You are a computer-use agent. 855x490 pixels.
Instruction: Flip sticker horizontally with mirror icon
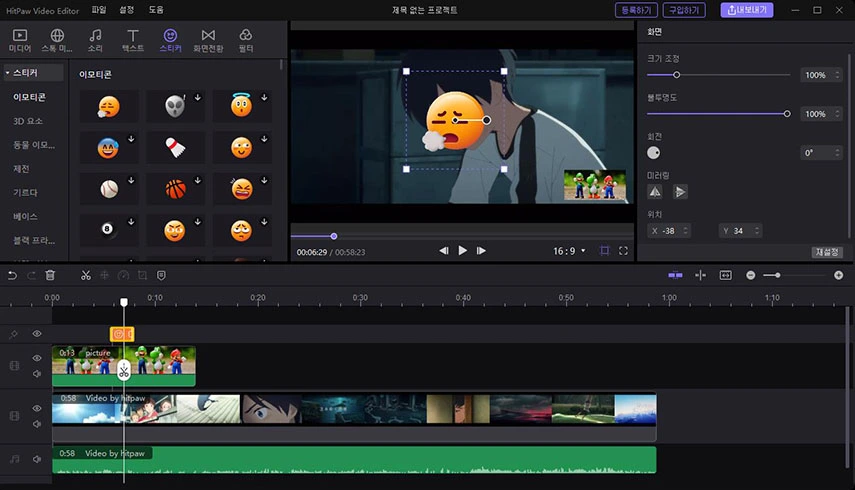coord(655,192)
